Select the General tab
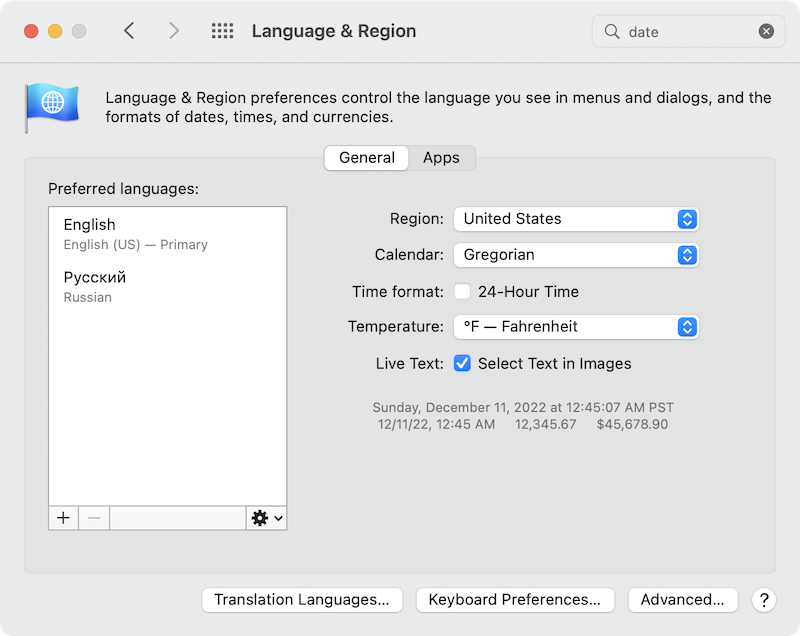Viewport: 800px width, 636px height. click(367, 158)
